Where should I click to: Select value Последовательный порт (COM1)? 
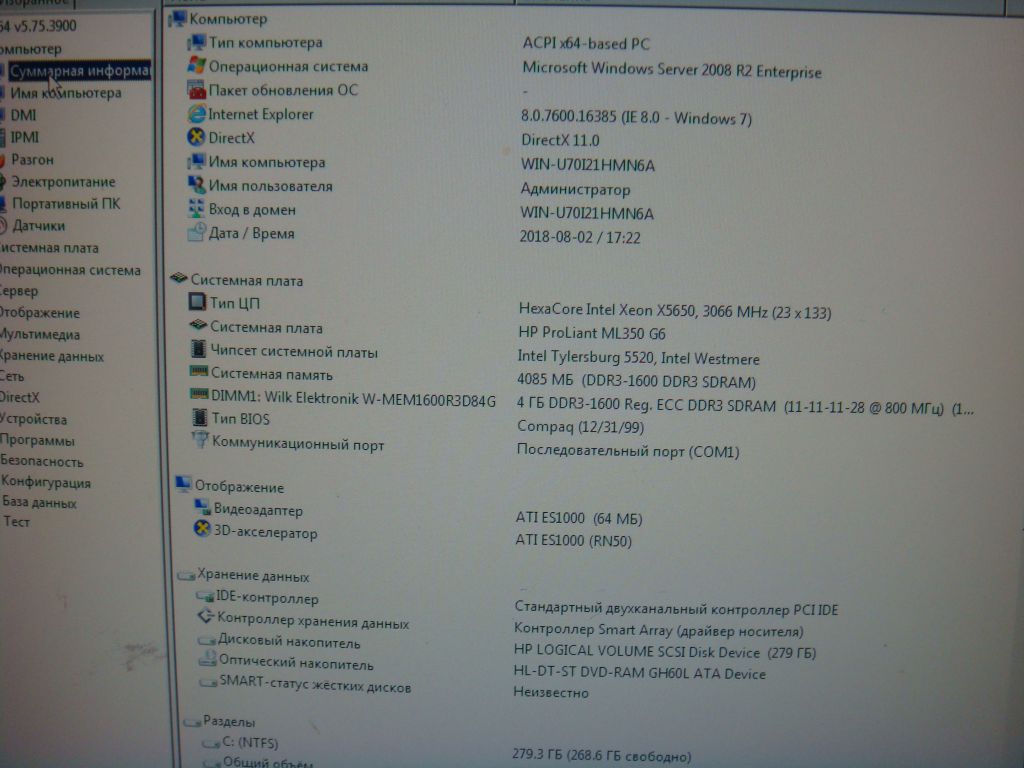pos(628,451)
